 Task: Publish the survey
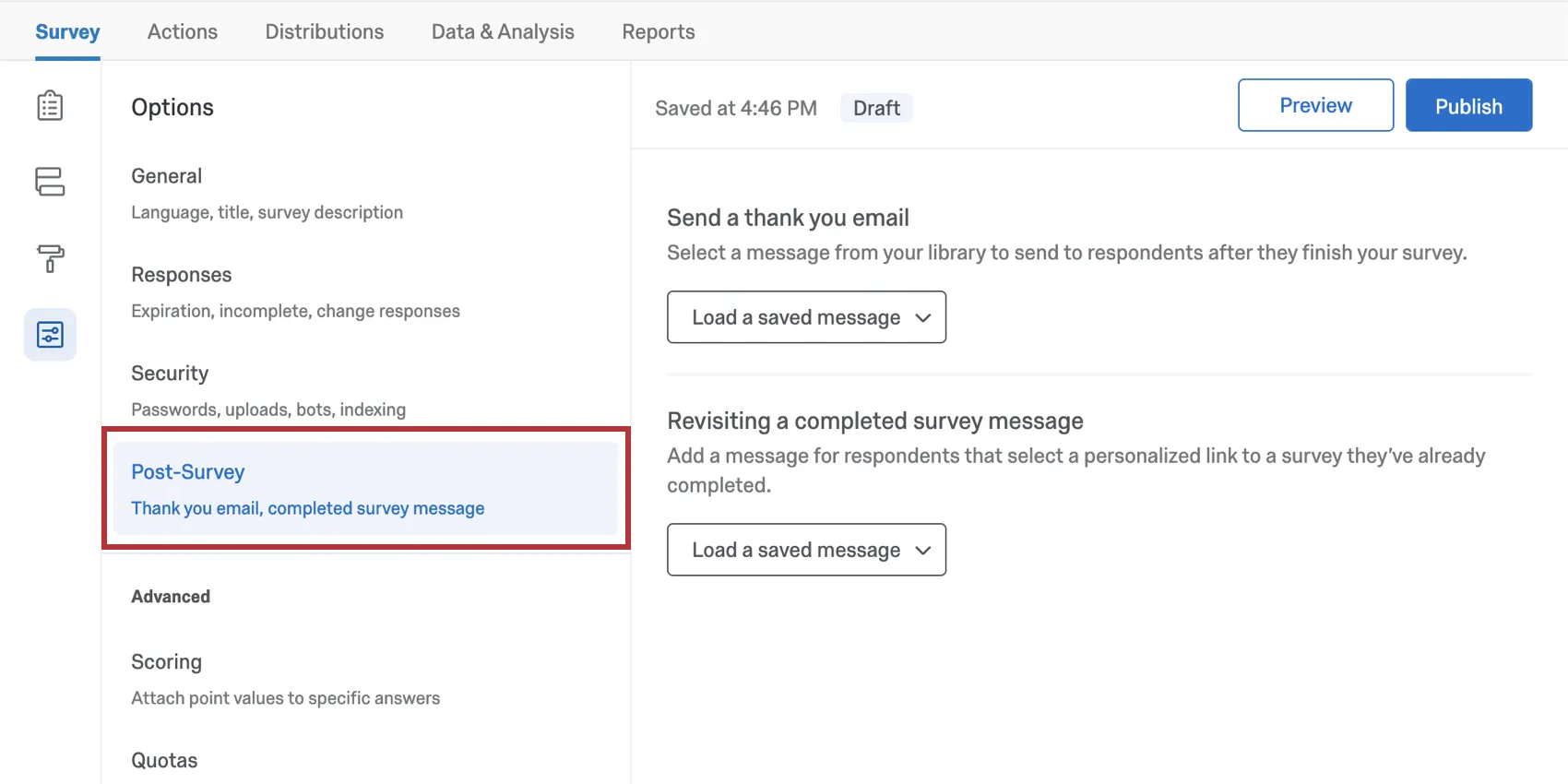pyautogui.click(x=1468, y=105)
